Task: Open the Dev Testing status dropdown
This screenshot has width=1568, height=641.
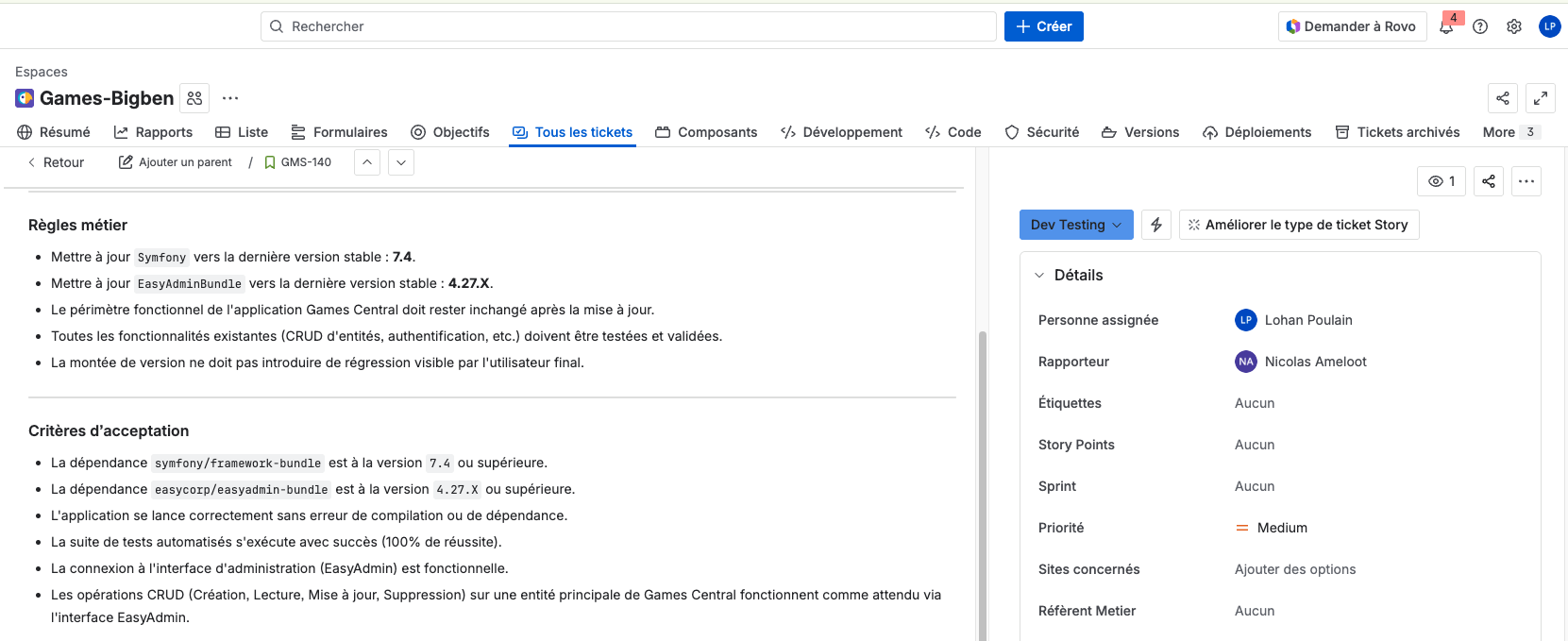Action: [x=1076, y=225]
